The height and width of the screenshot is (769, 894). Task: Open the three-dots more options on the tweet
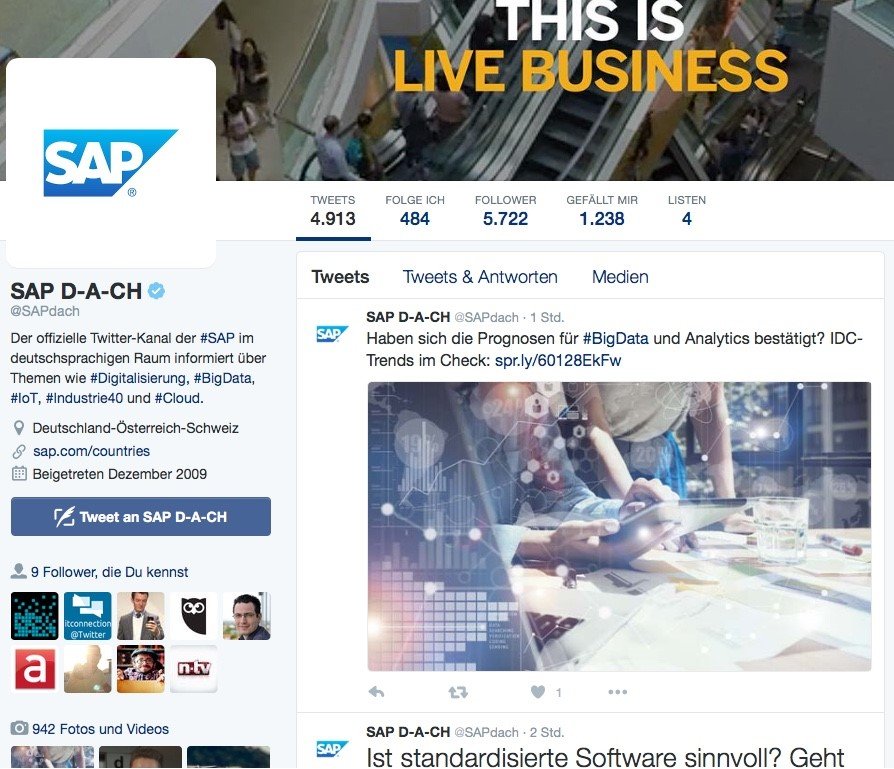tap(617, 692)
